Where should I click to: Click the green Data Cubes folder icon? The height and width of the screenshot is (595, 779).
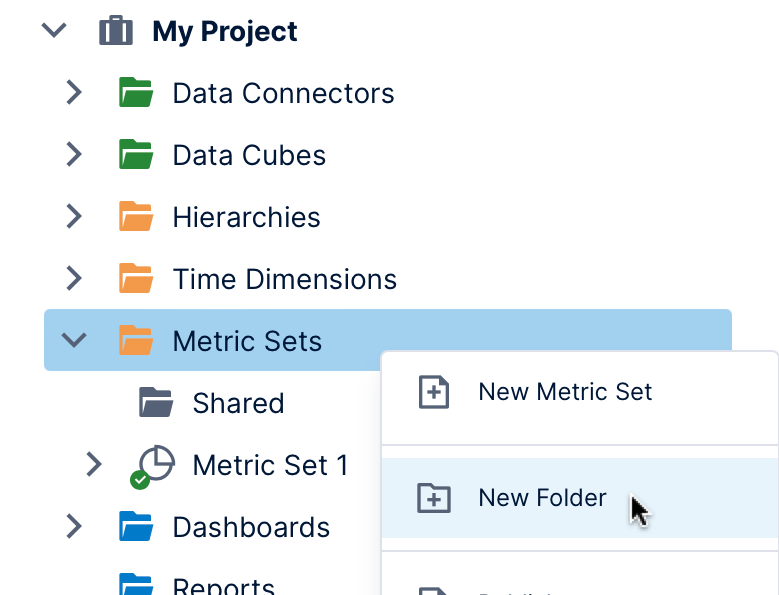136,154
